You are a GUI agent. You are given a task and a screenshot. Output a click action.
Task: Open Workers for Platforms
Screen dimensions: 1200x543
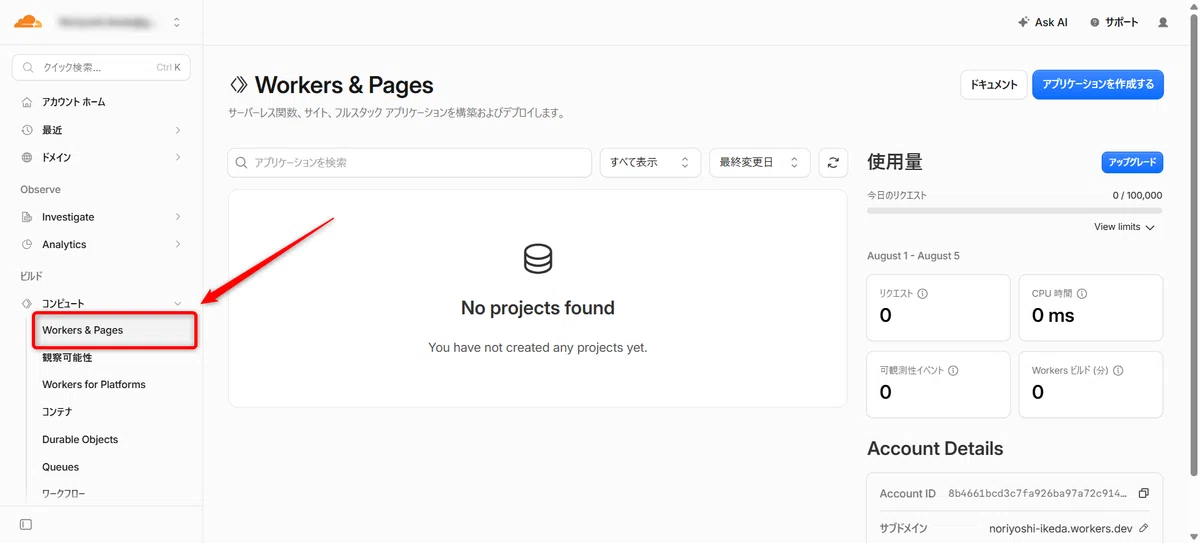coord(94,385)
